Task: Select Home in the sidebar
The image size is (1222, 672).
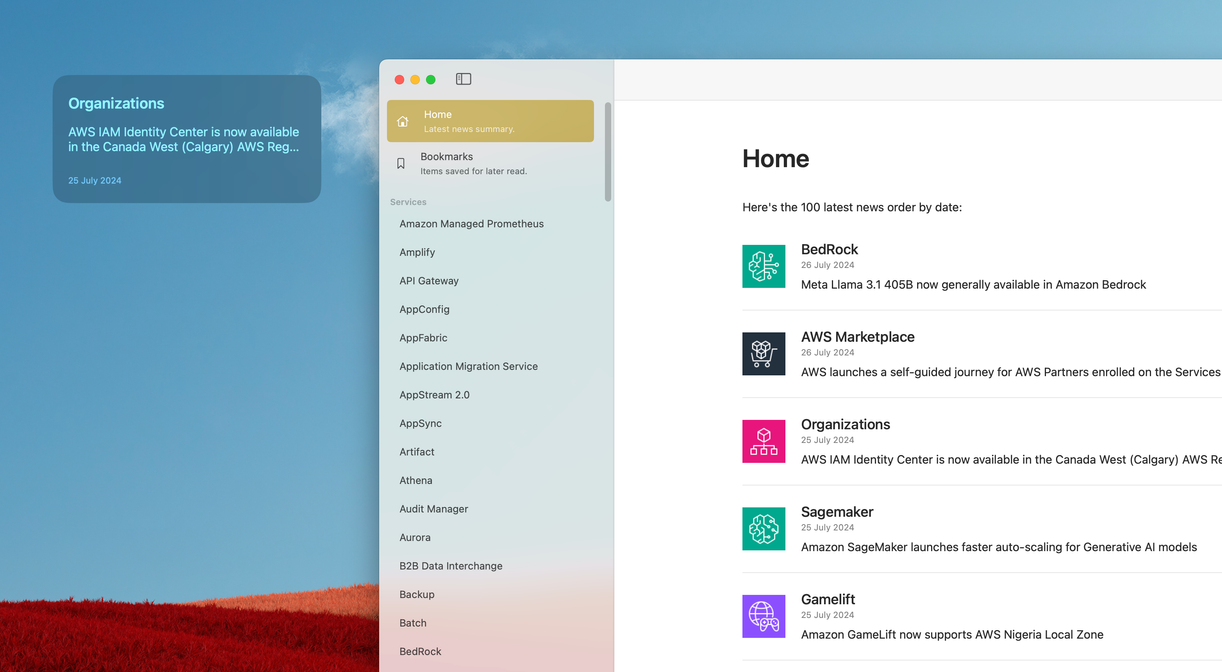Action: (490, 121)
